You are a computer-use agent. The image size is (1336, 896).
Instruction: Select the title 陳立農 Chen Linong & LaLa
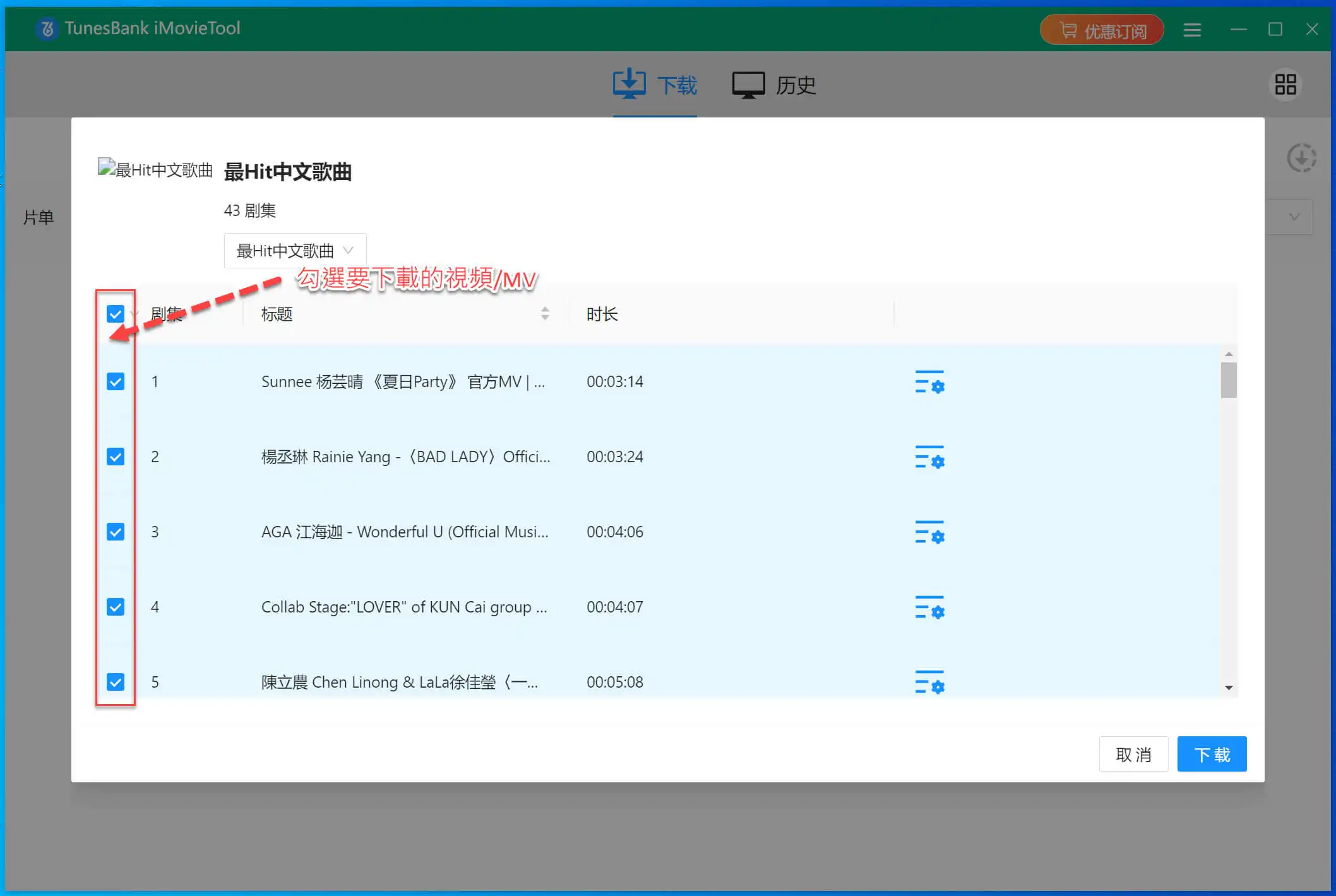(x=400, y=682)
